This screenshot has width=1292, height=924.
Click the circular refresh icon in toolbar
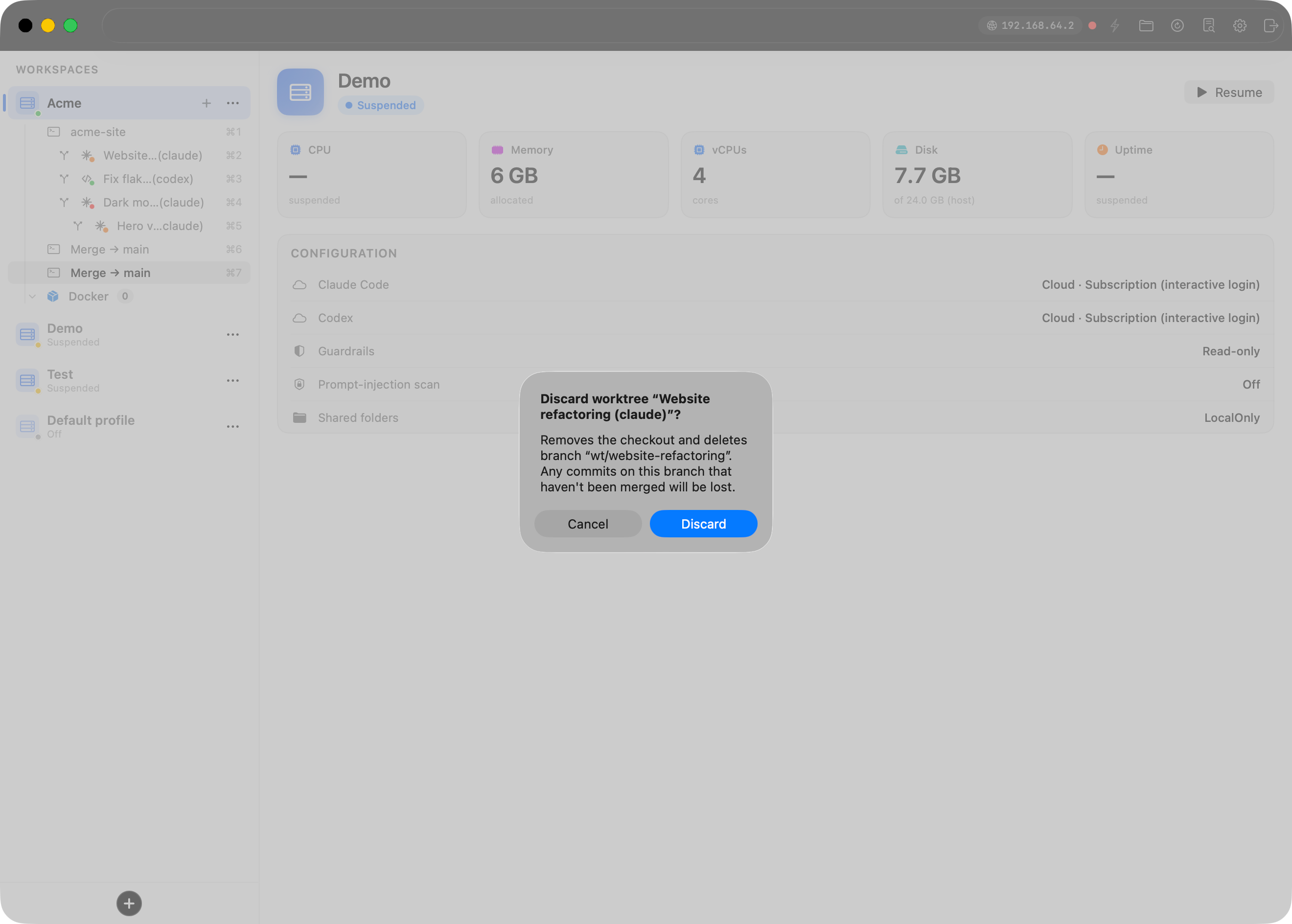pyautogui.click(x=1177, y=25)
